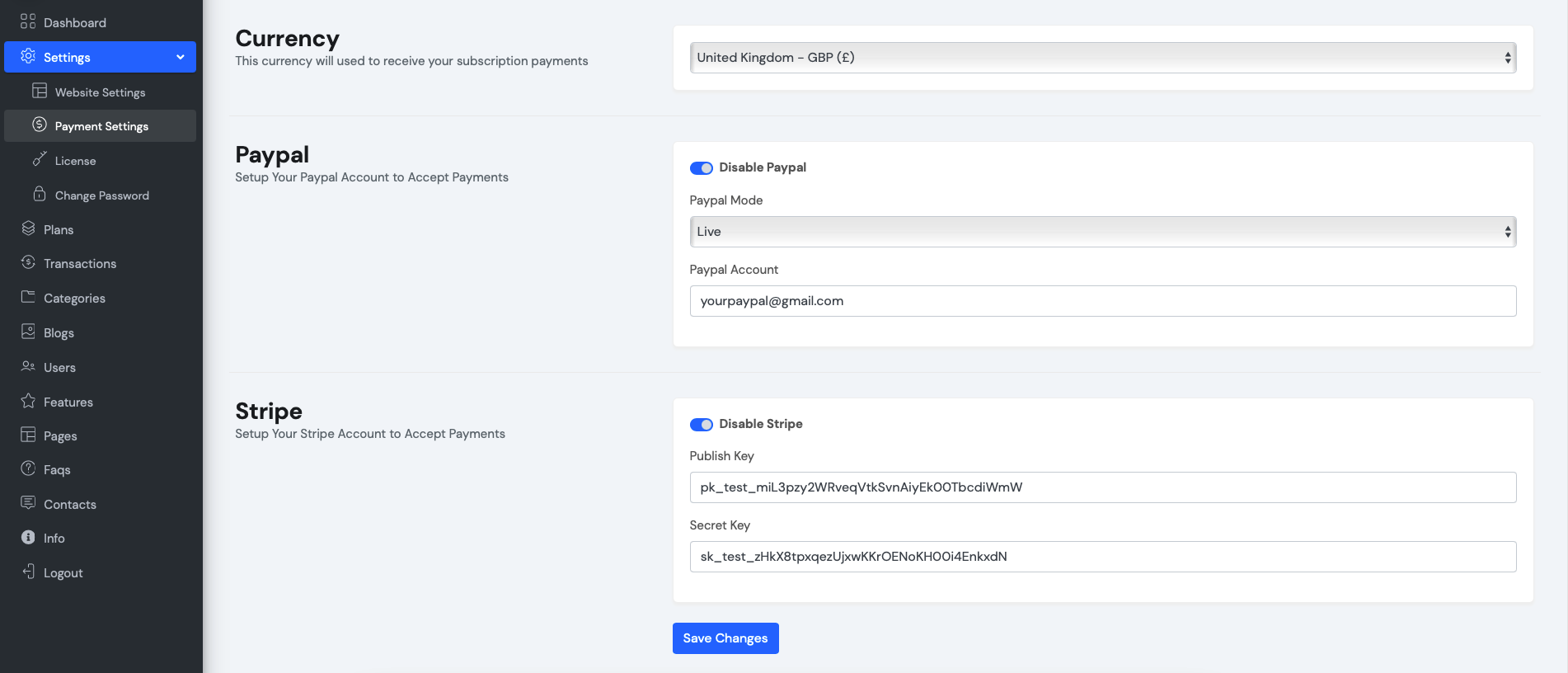Screen dimensions: 1568x673
Task: Open the Paypal Mode dropdown
Action: (x=1102, y=232)
